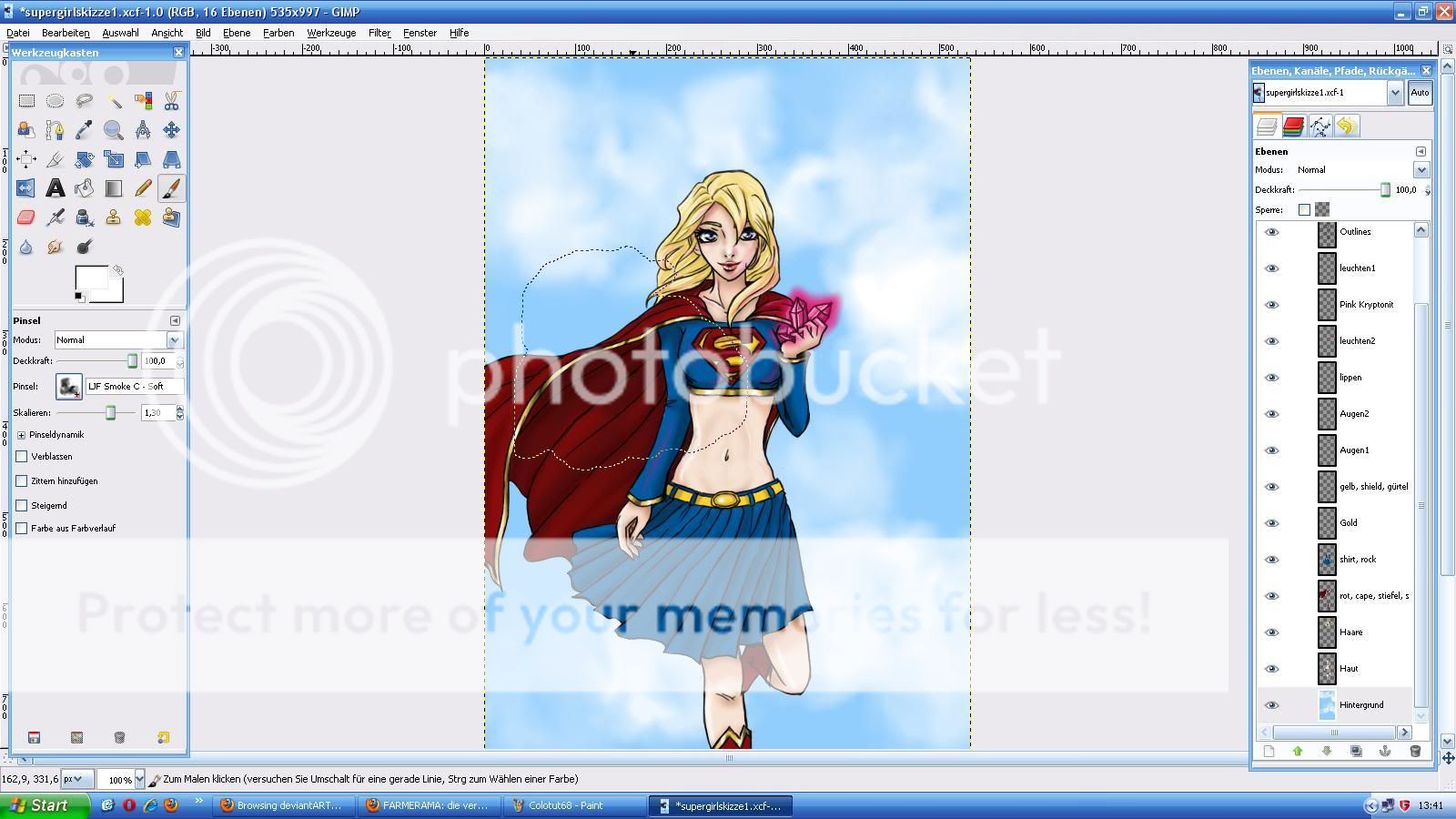Choose the Airbrush tool
Viewport: 1456px width, 819px height.
pos(55,217)
